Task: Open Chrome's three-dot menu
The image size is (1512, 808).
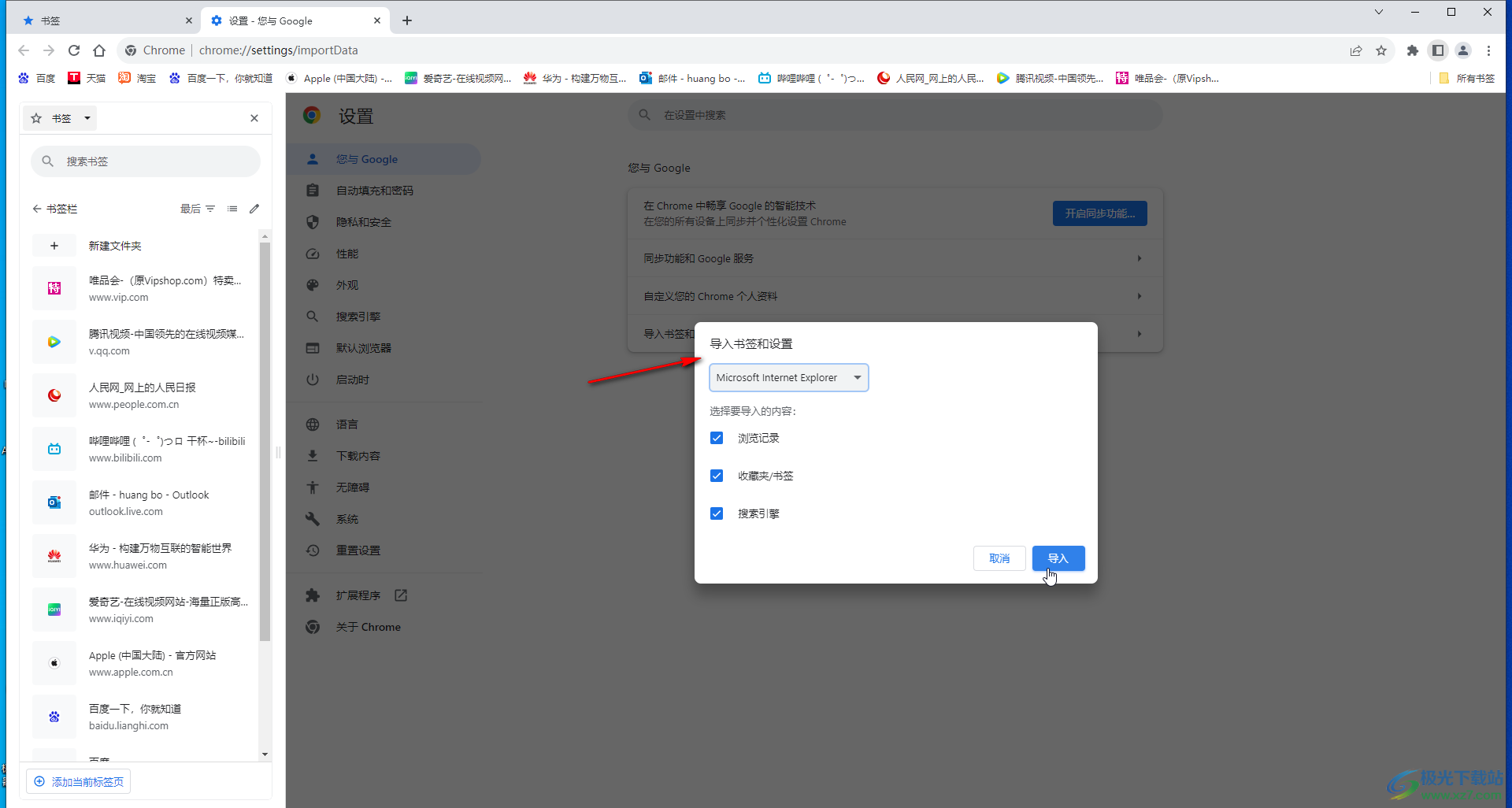Action: point(1488,50)
